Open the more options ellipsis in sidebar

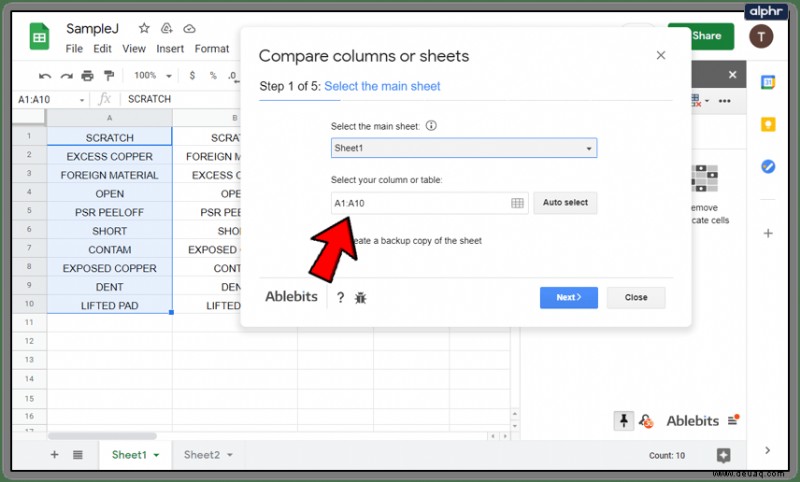[x=724, y=101]
